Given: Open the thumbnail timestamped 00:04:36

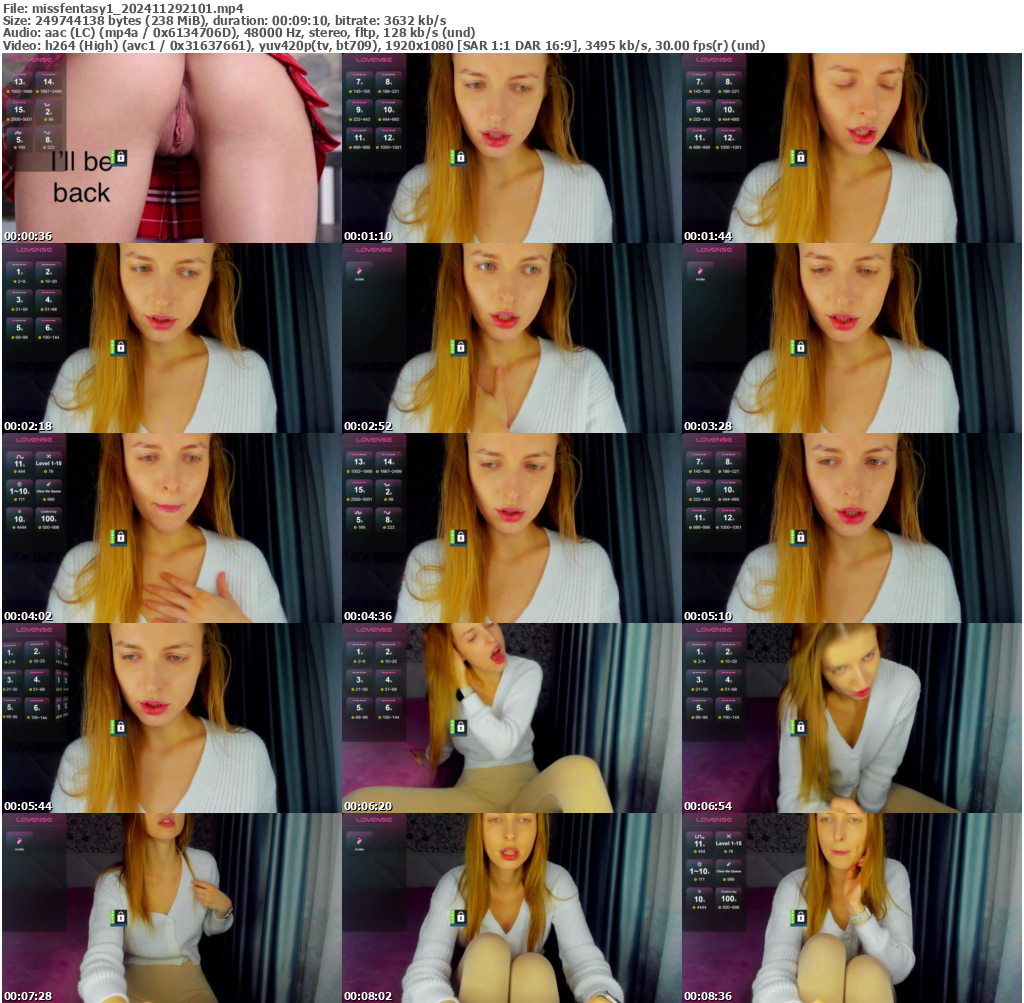Looking at the screenshot, I should (510, 525).
